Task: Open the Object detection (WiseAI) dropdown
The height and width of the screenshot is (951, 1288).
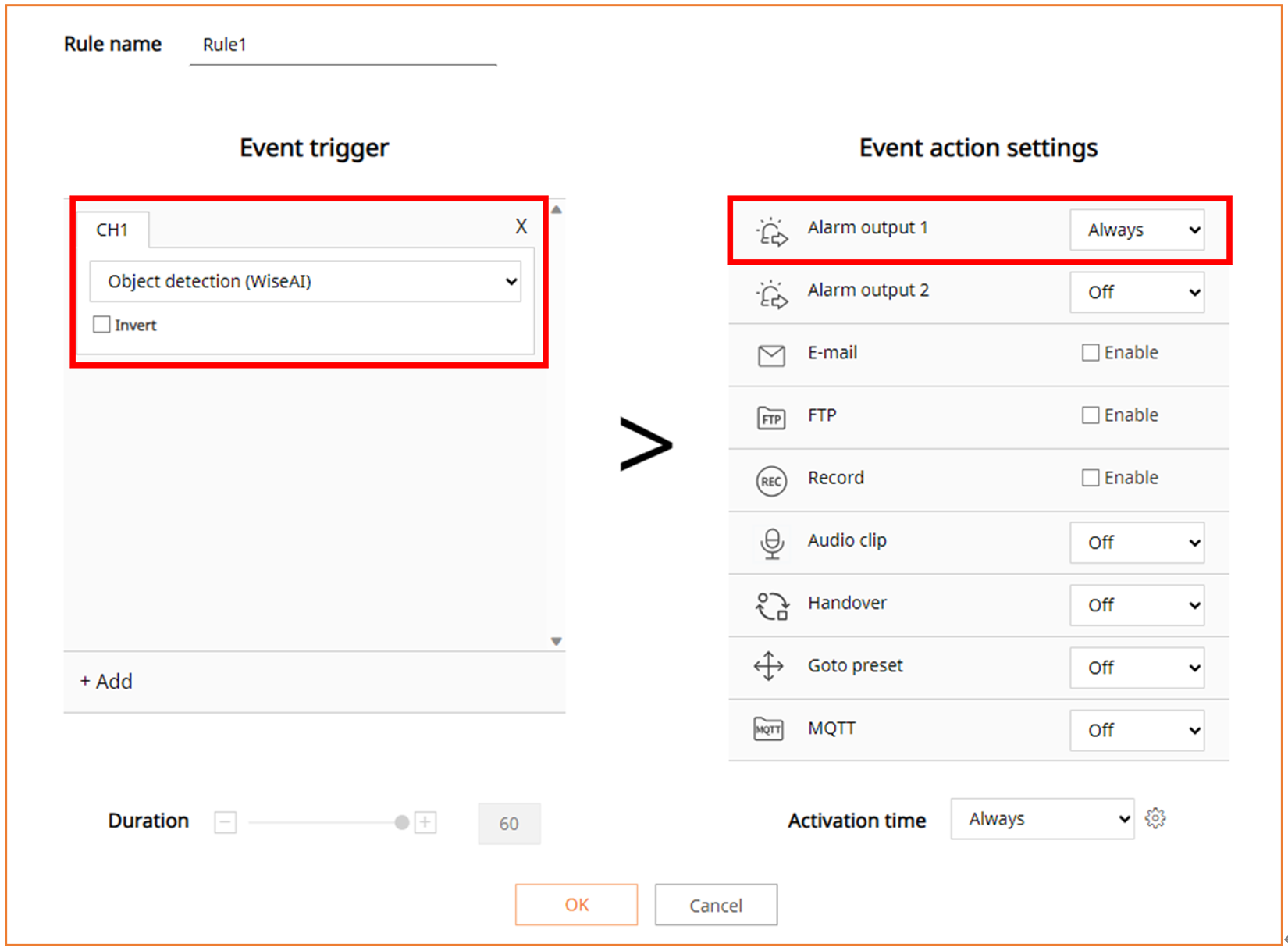Action: click(x=305, y=282)
